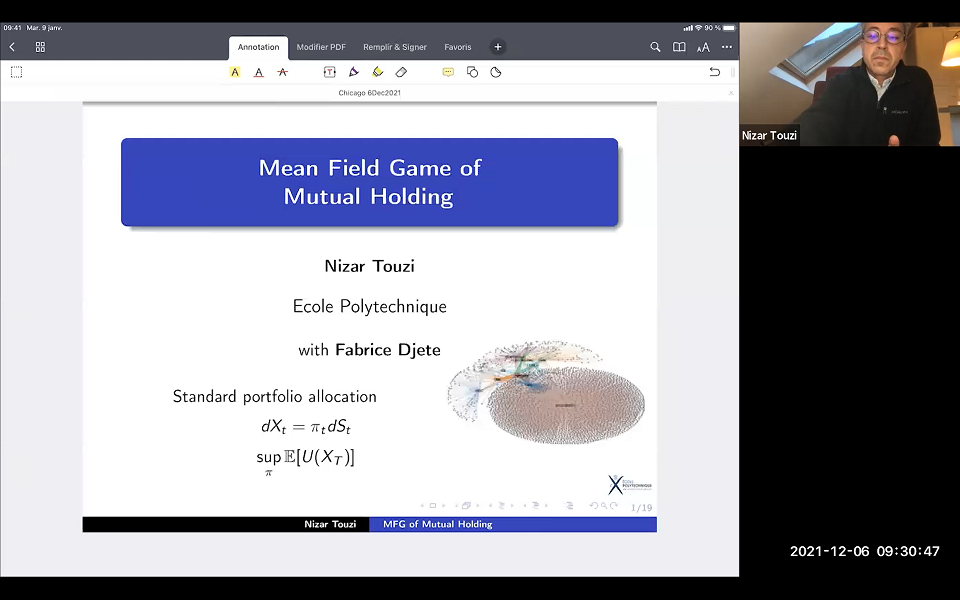Choose the text box annotation tool
The width and height of the screenshot is (960, 600).
(x=330, y=71)
